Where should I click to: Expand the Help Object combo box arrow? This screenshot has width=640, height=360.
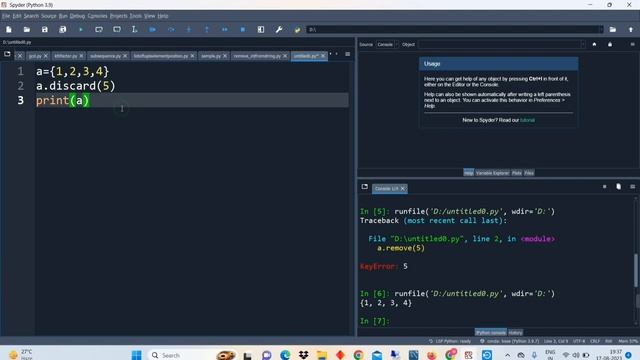tap(582, 44)
